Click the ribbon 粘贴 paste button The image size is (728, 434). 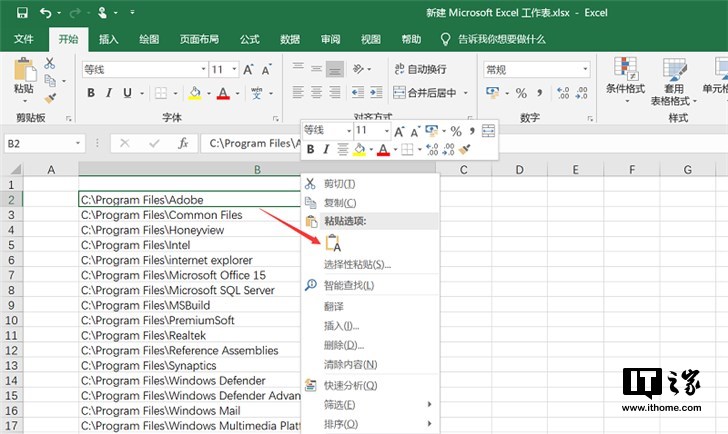point(24,80)
